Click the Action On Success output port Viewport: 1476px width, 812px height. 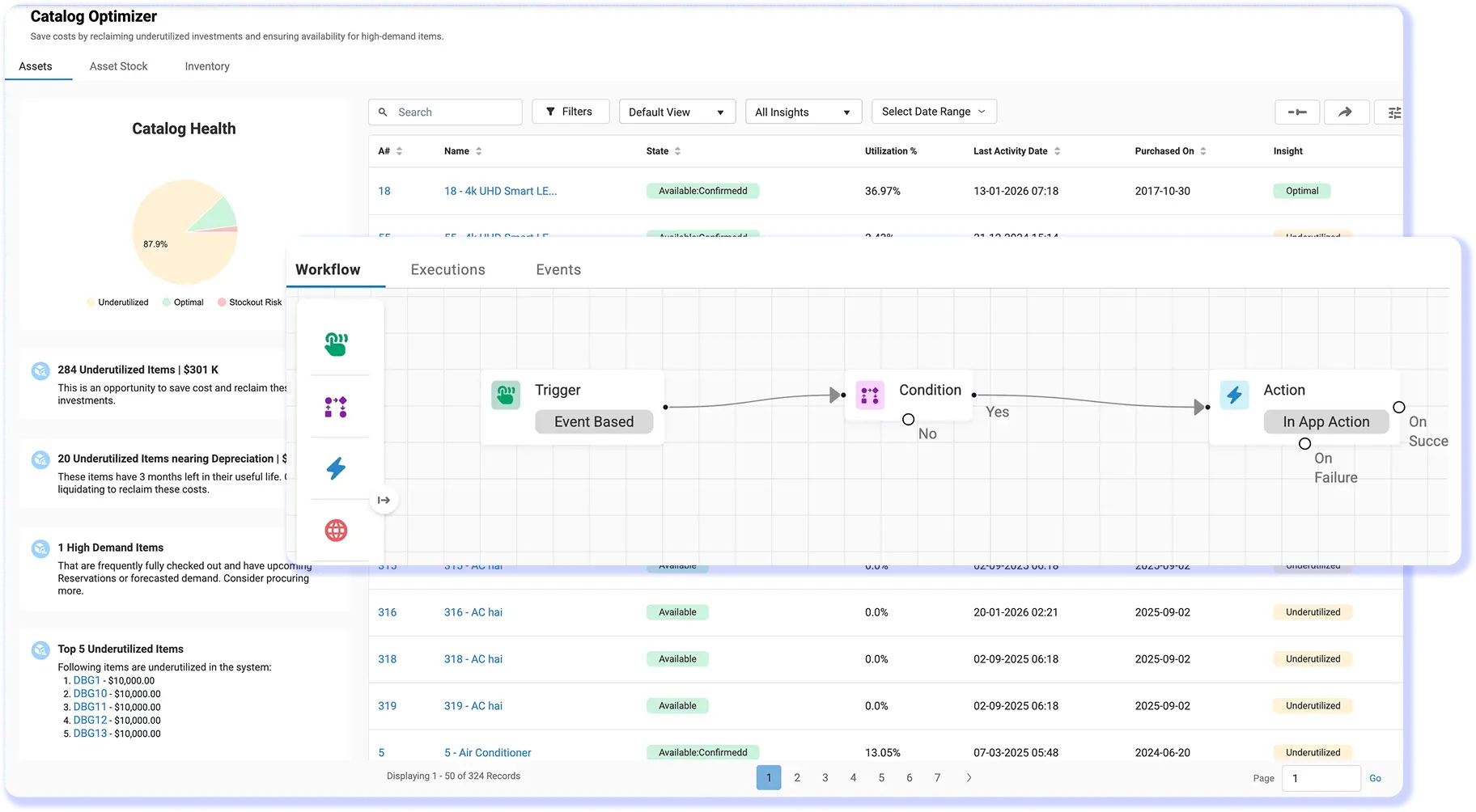click(x=1399, y=407)
